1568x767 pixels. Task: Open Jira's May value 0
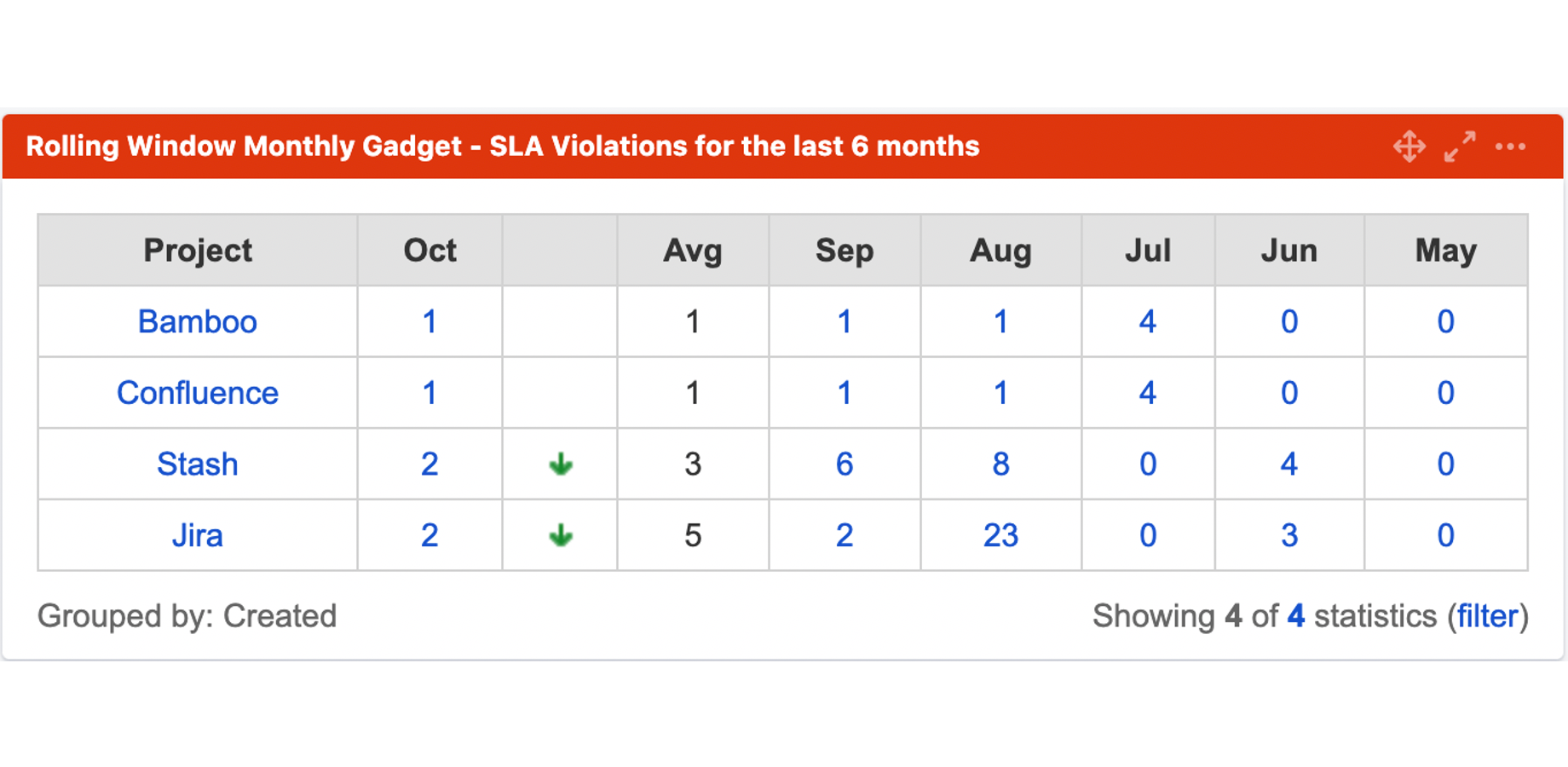coord(1446,536)
